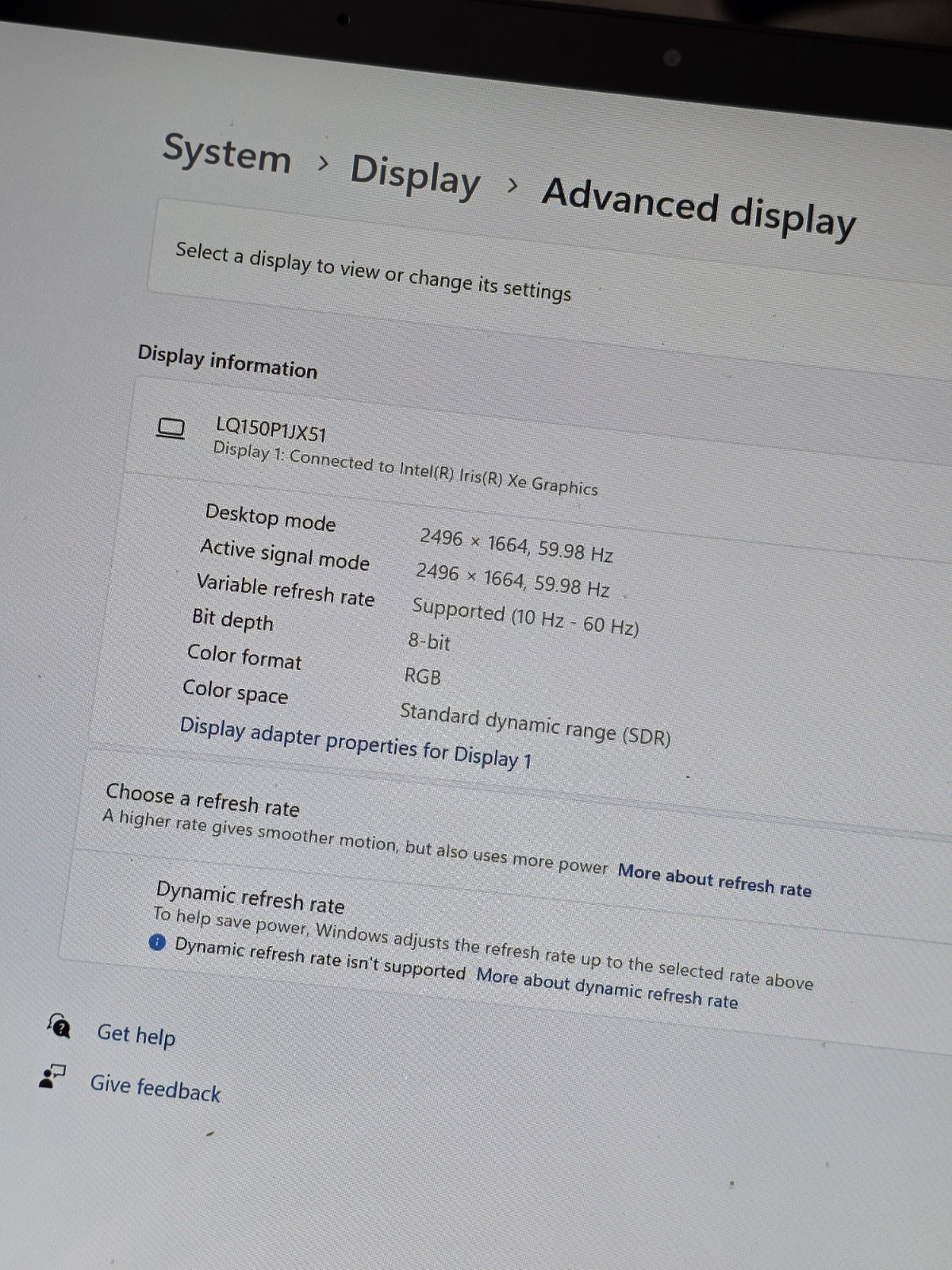Click the chevron between System and Display
This screenshot has width=952, height=1270.
(x=322, y=164)
